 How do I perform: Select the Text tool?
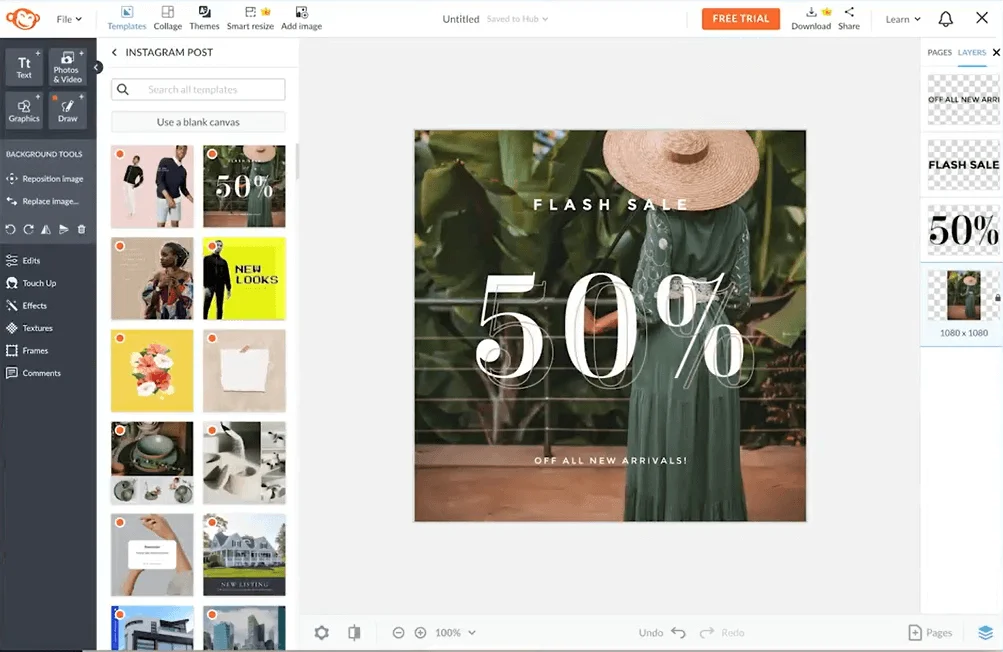tap(22, 68)
